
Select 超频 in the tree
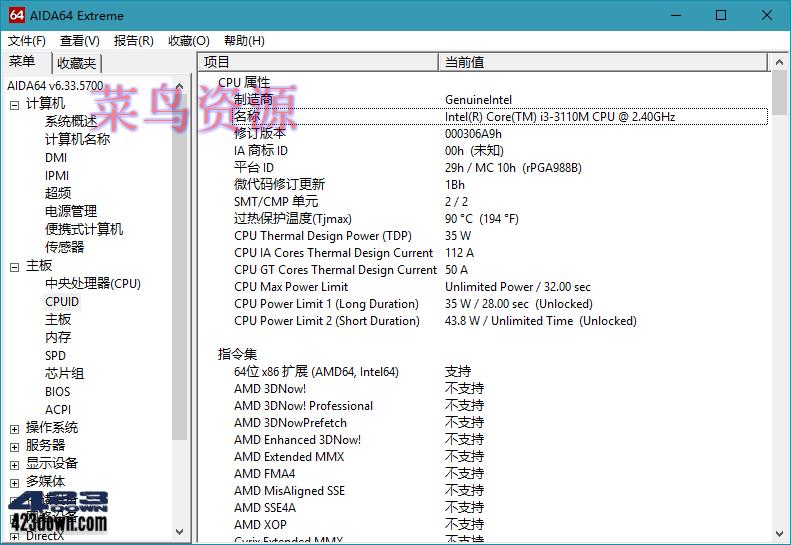click(x=58, y=193)
